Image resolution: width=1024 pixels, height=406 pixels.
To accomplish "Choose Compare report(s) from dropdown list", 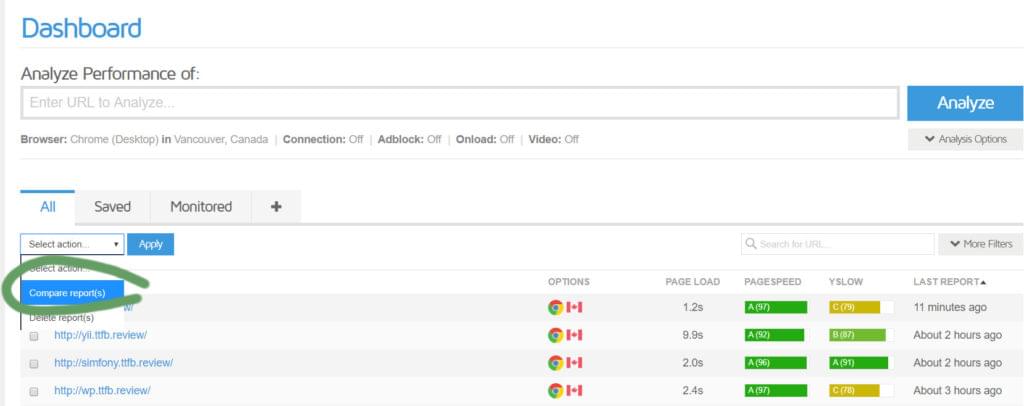I will coord(68,293).
